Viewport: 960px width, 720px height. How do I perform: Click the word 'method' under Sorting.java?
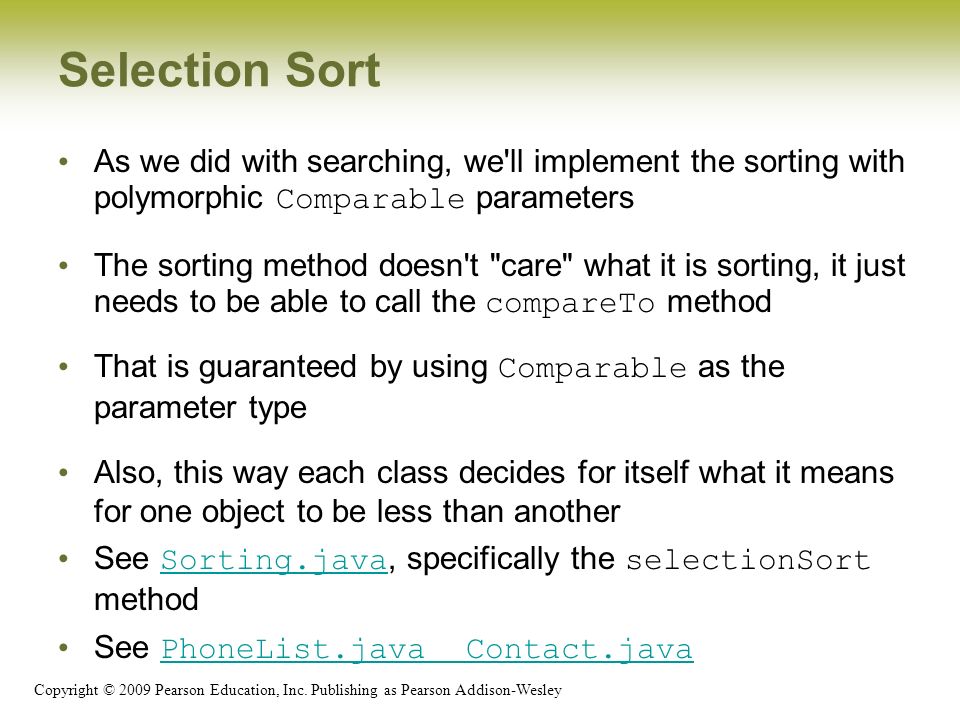click(146, 599)
